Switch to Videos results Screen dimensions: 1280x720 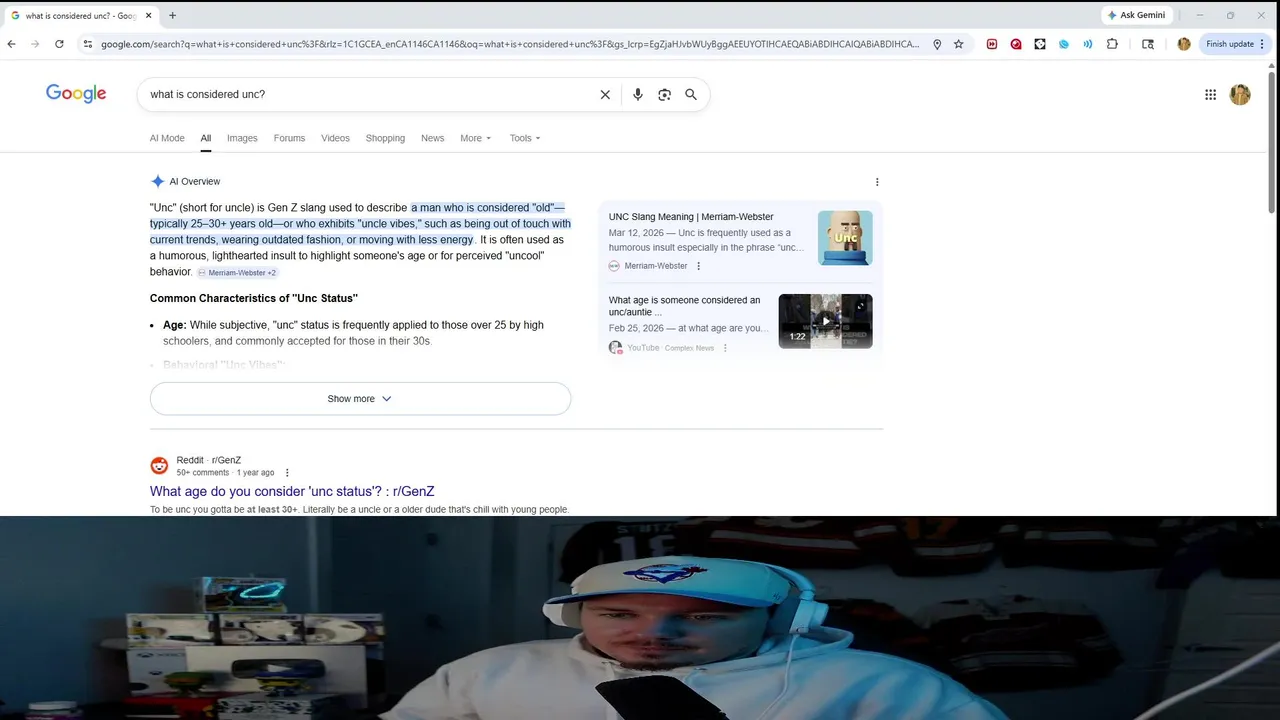pyautogui.click(x=335, y=138)
